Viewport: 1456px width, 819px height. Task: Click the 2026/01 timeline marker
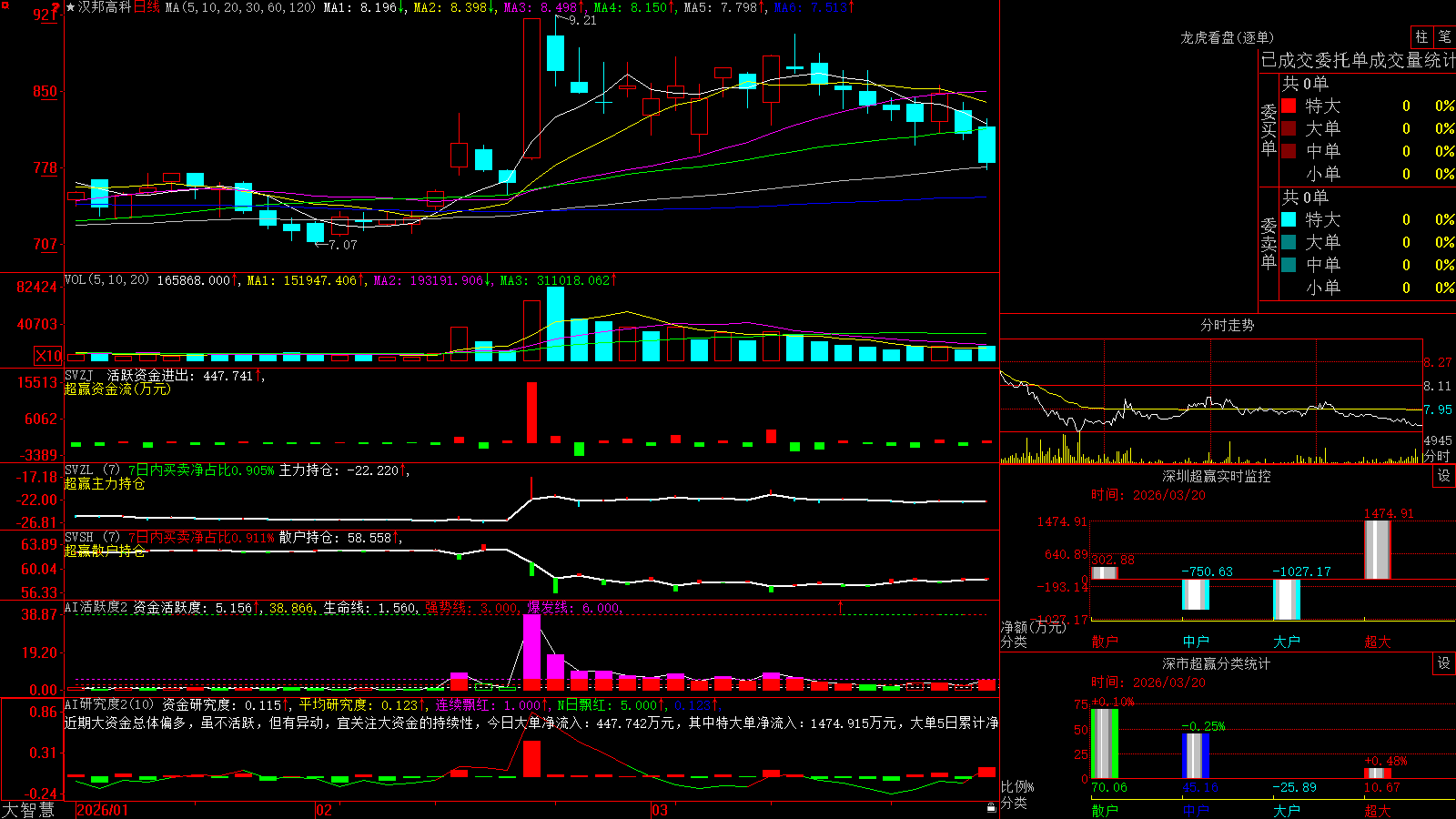tap(103, 810)
